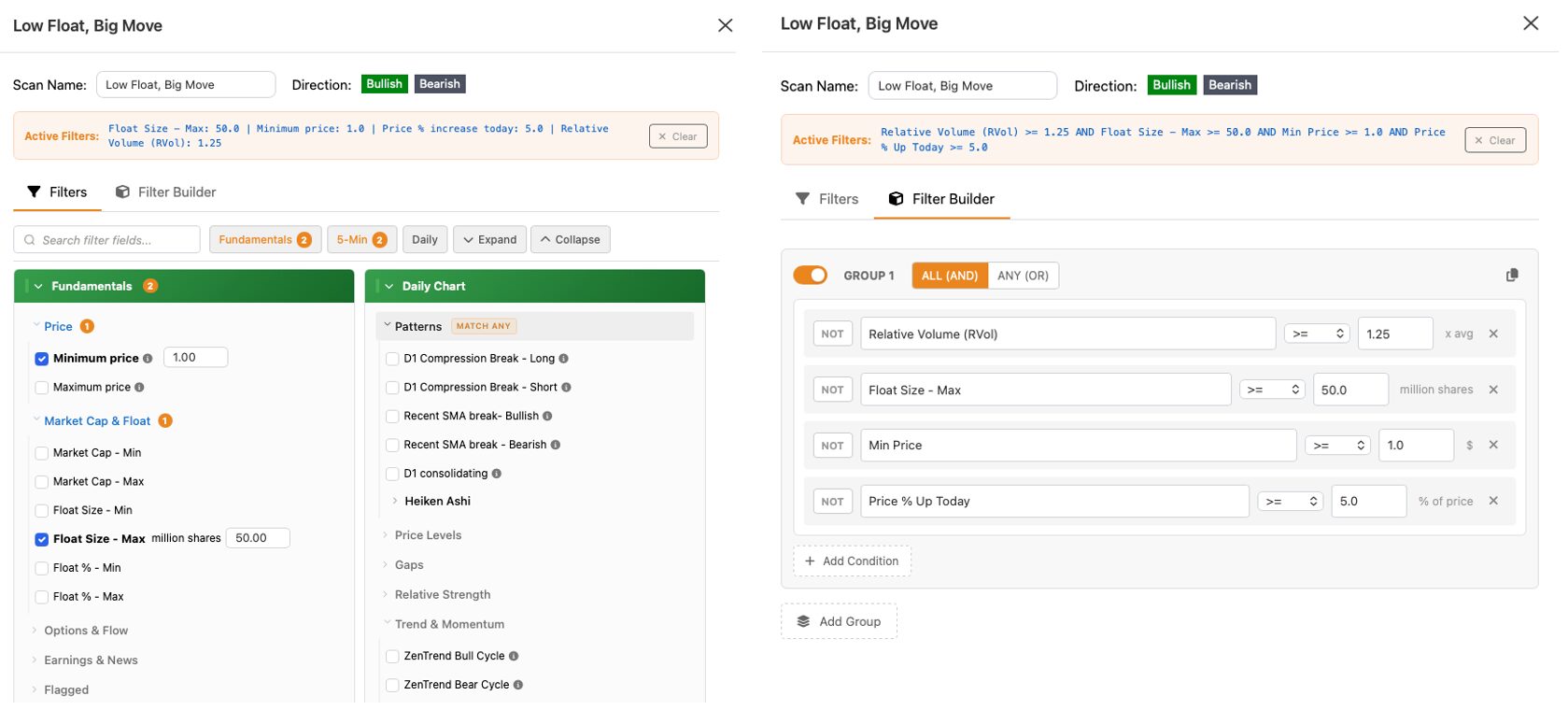The width and height of the screenshot is (1568, 710).
Task: Close the left Low Float, Big Move dialog
Action: click(725, 25)
